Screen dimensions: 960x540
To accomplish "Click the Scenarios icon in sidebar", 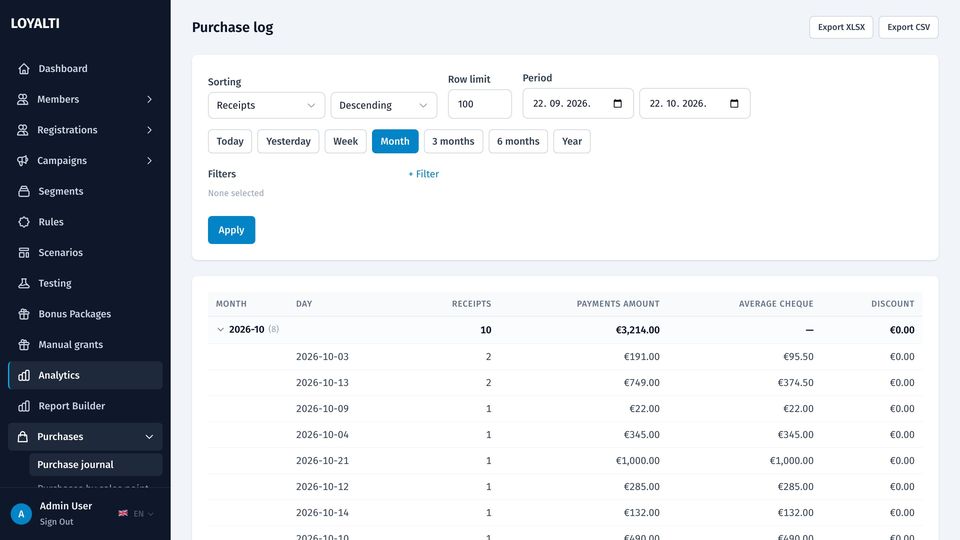I will (24, 252).
